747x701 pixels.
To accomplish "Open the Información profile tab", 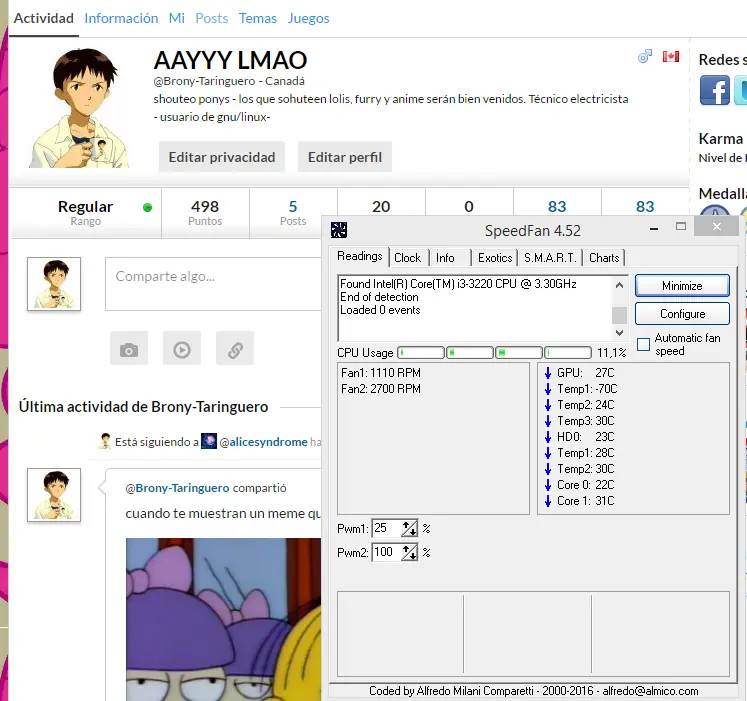I will pos(121,18).
